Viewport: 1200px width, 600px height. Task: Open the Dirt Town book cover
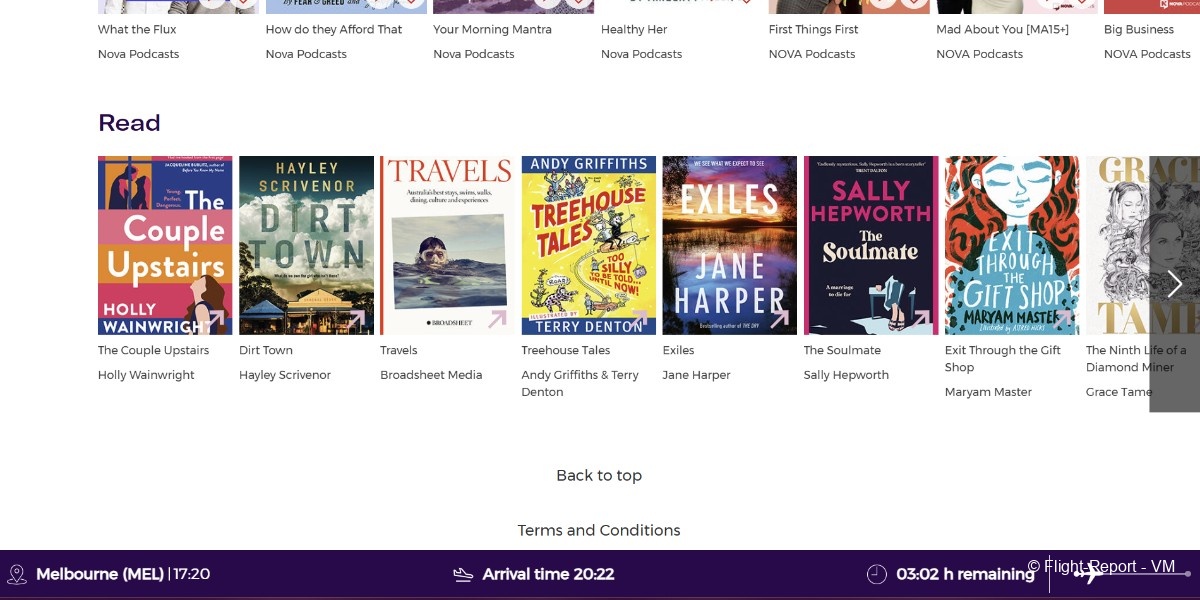306,245
